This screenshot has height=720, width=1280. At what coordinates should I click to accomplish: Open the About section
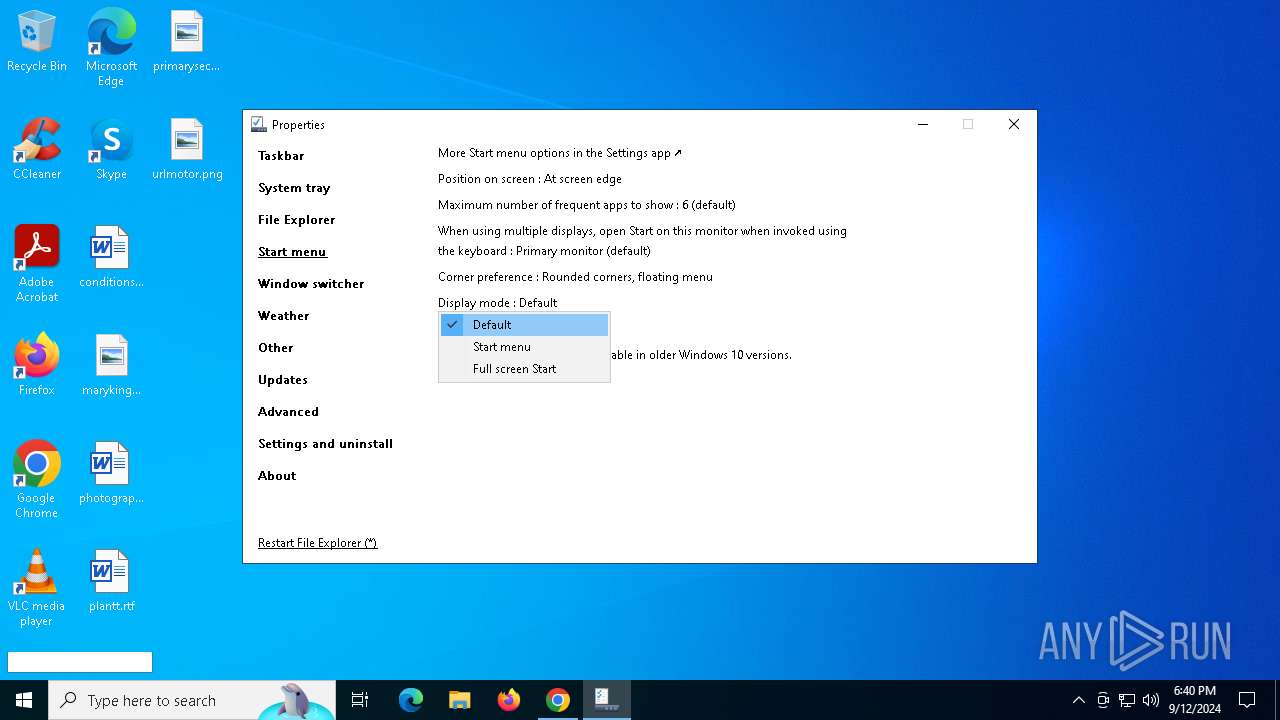[277, 476]
